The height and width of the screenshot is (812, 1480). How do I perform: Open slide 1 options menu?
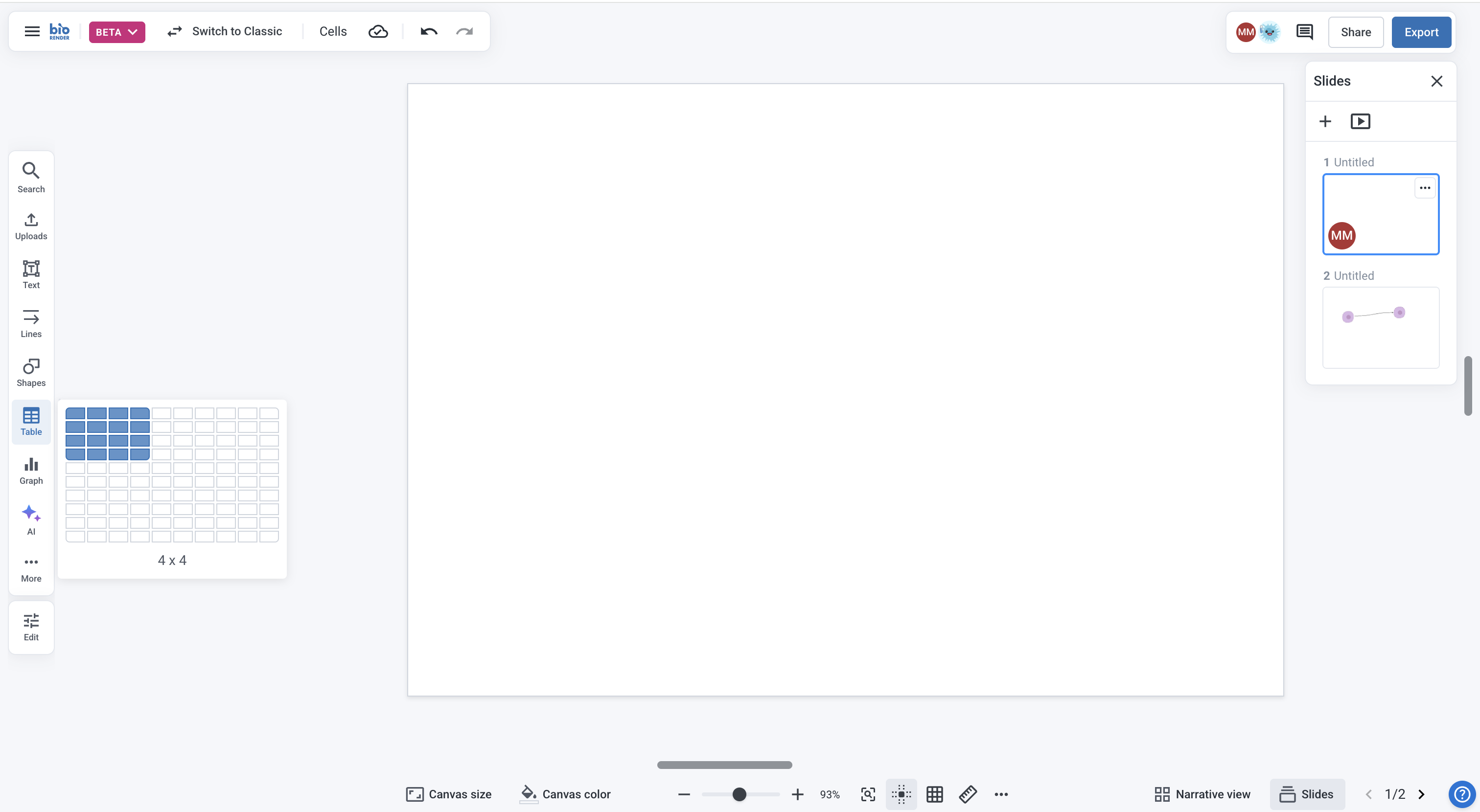(x=1424, y=188)
